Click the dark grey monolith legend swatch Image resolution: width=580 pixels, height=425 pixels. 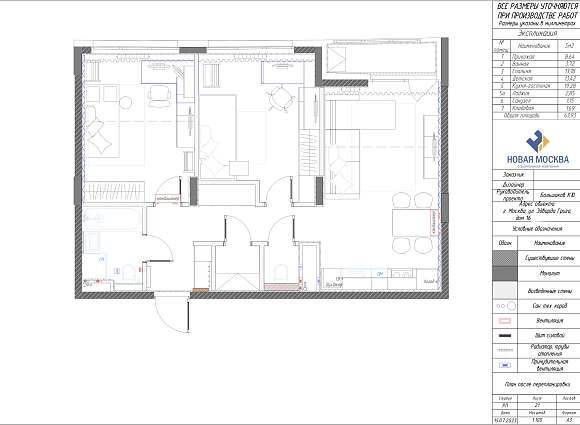coord(505,273)
